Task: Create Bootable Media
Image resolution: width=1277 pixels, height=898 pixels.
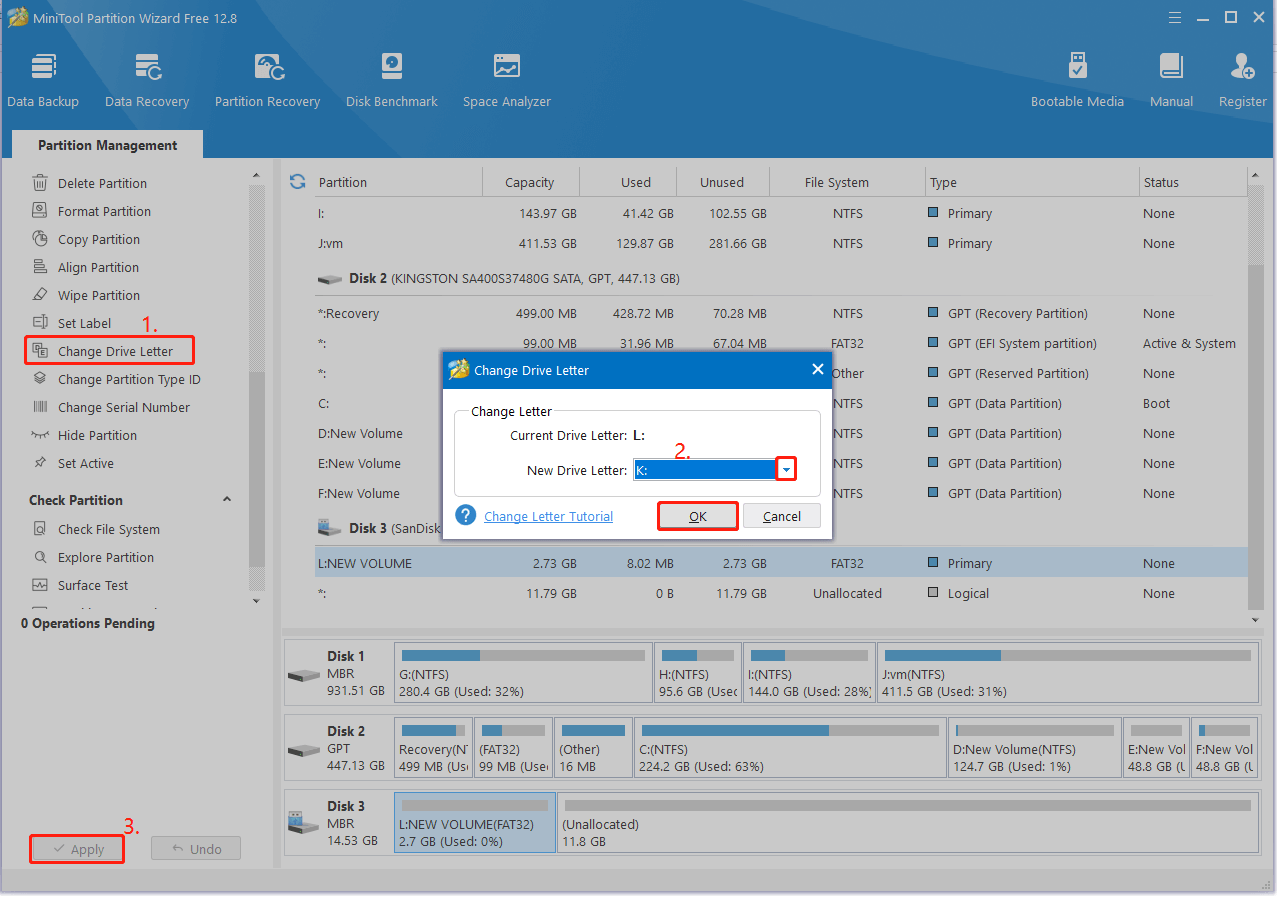Action: 1077,80
